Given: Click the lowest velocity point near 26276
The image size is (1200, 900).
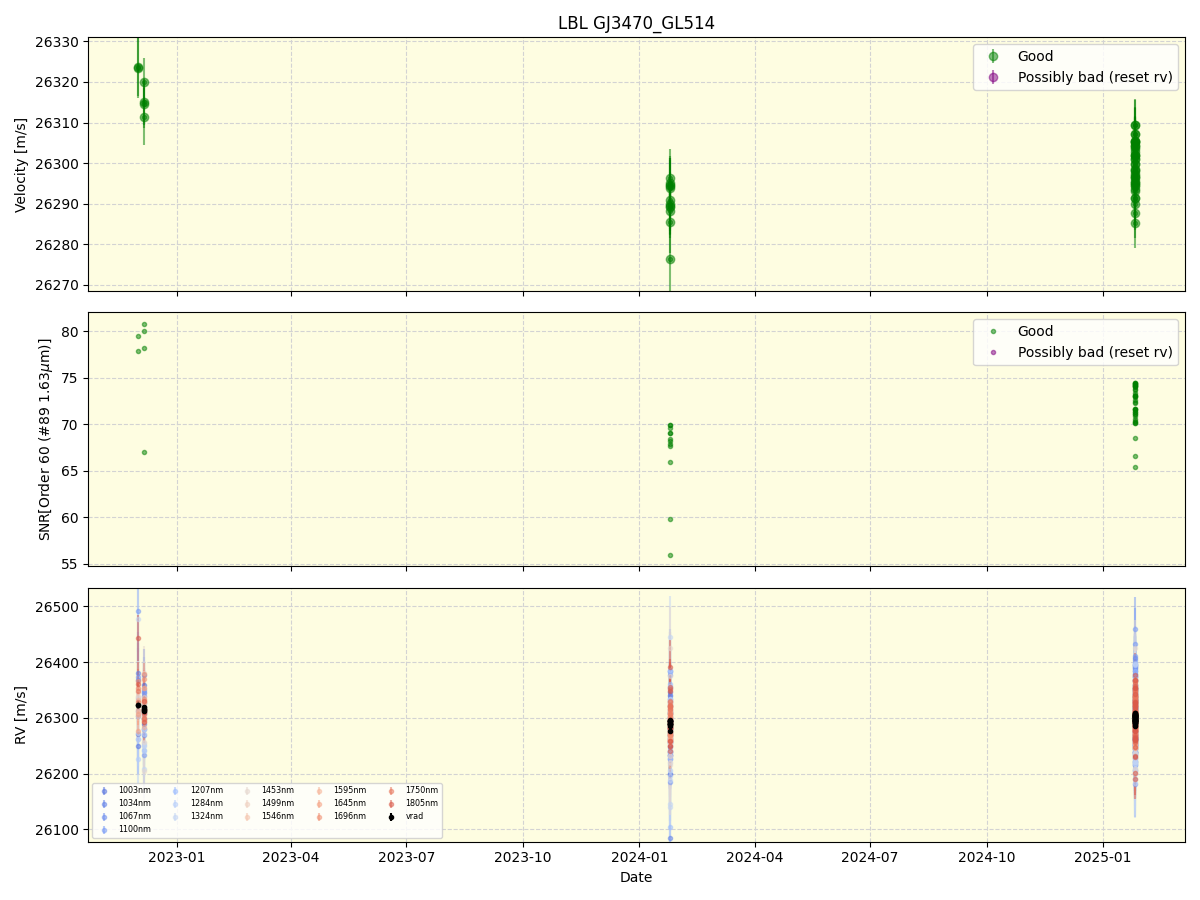Looking at the screenshot, I should point(670,259).
